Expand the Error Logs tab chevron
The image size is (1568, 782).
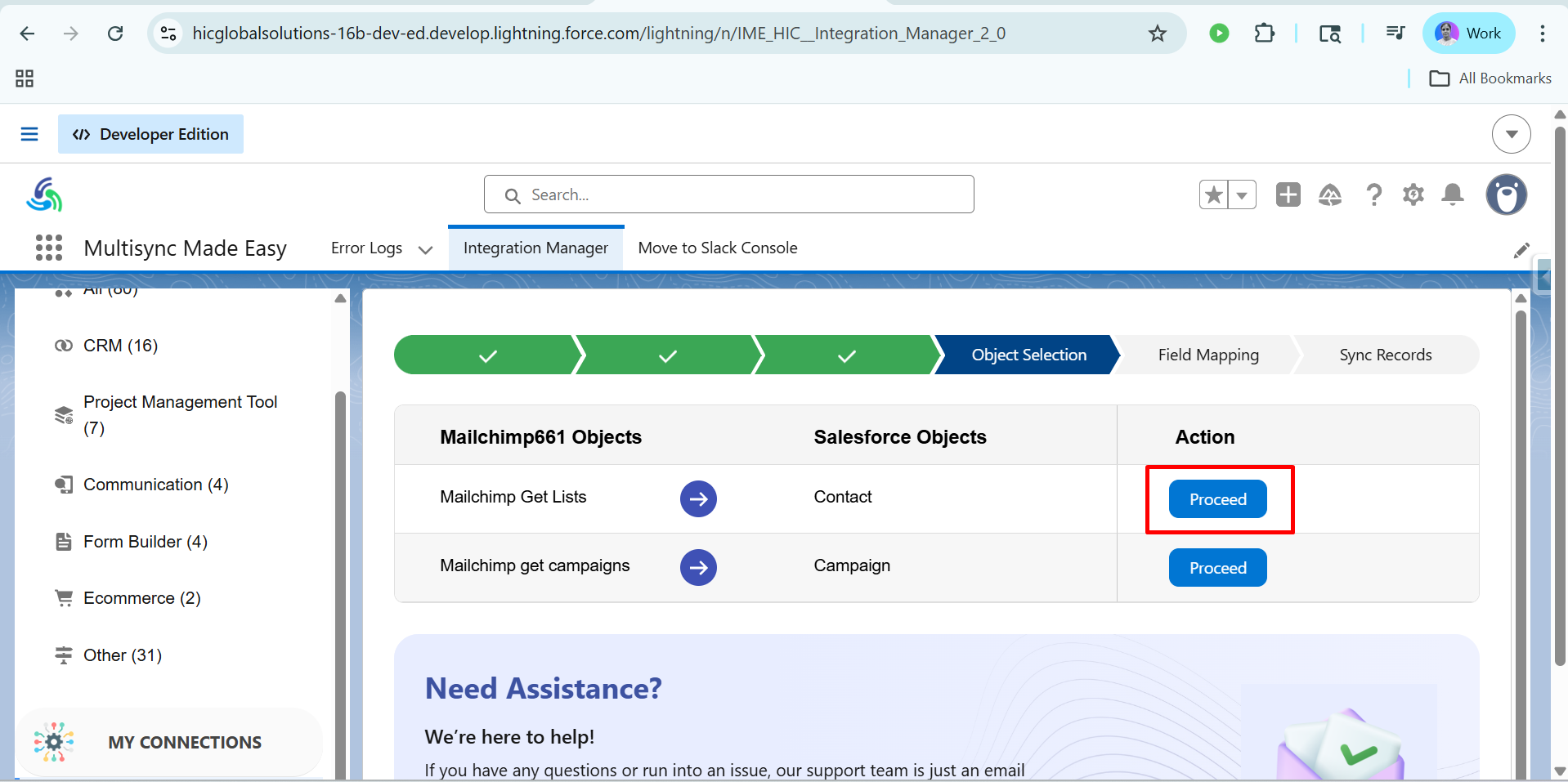coord(425,249)
